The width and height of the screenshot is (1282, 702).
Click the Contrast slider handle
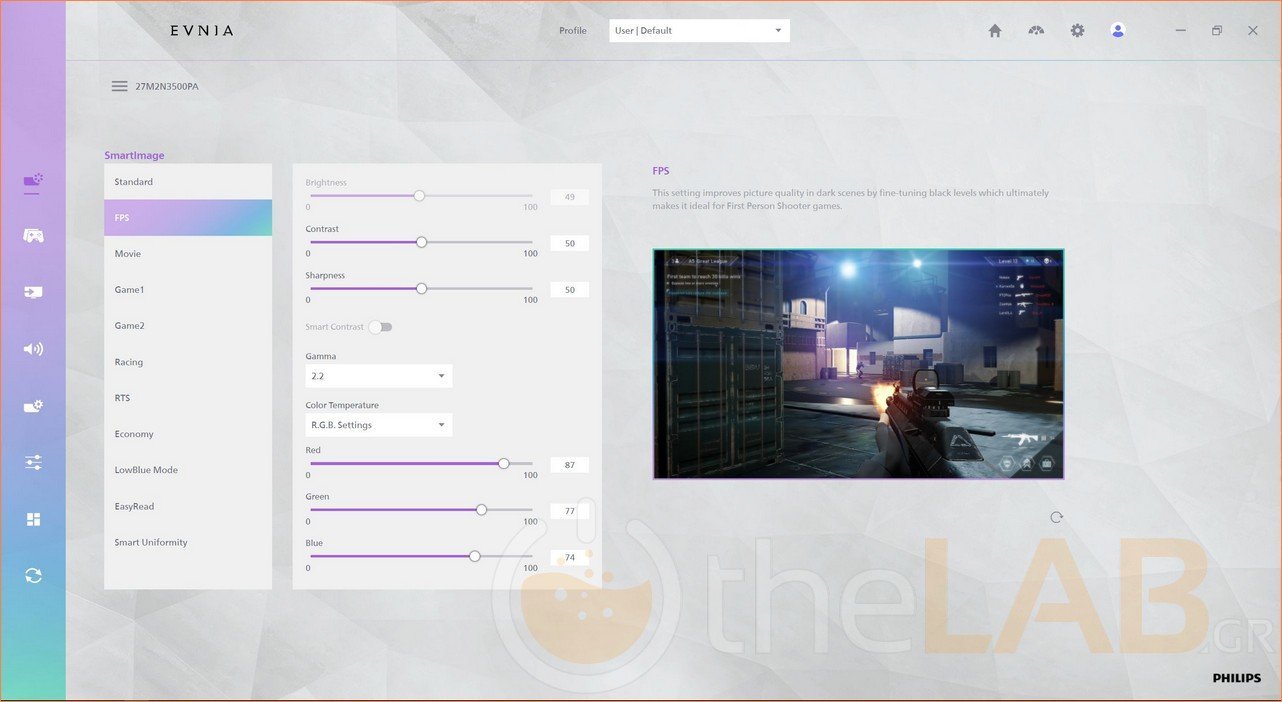click(x=421, y=242)
